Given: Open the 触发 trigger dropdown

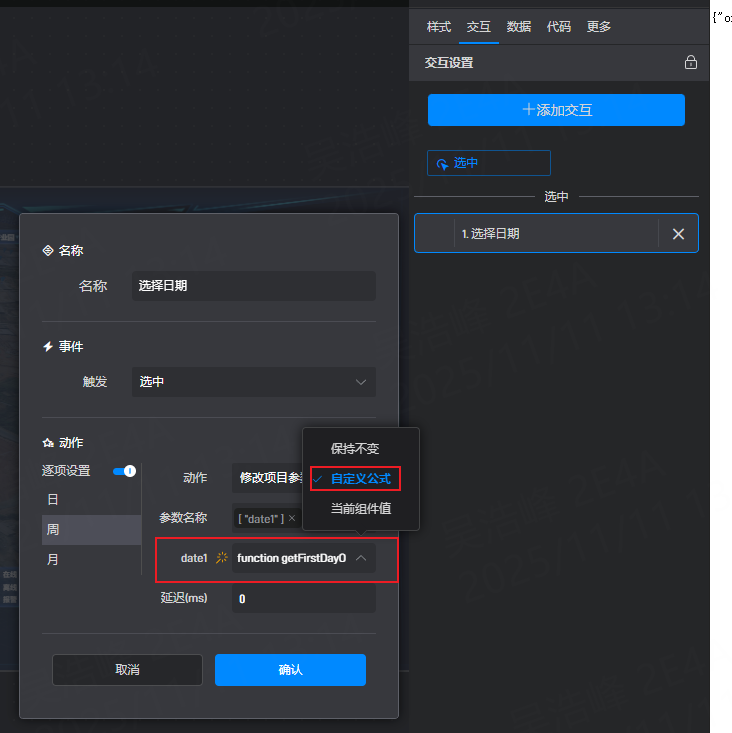Looking at the screenshot, I should pos(253,382).
